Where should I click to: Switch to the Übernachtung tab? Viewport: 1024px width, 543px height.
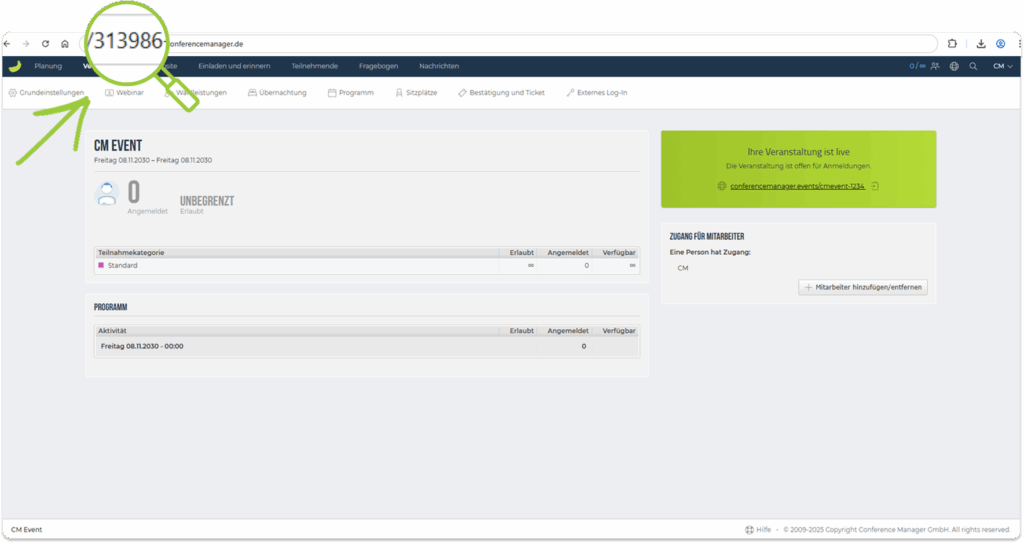[x=277, y=93]
